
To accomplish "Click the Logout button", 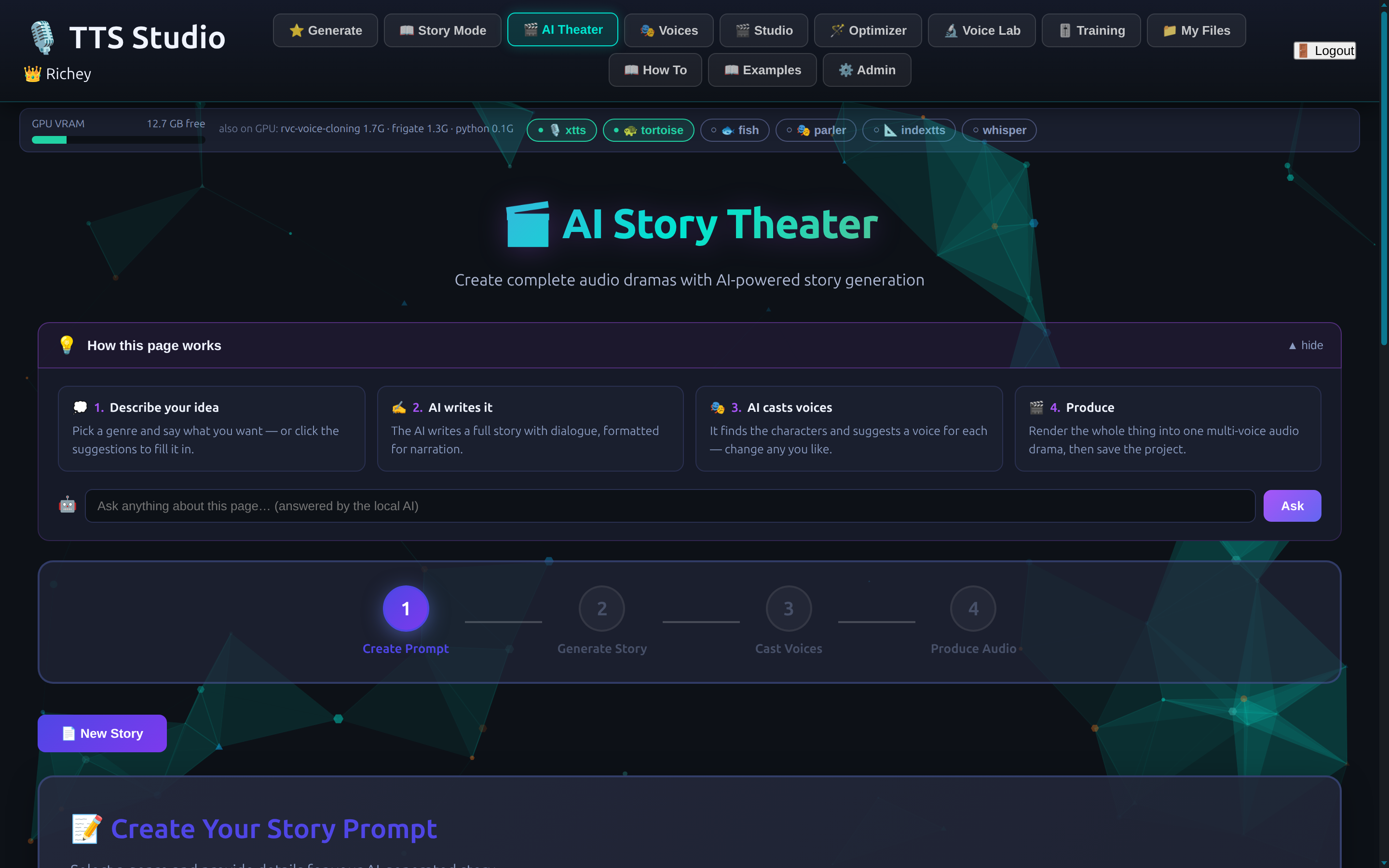I will click(x=1324, y=51).
